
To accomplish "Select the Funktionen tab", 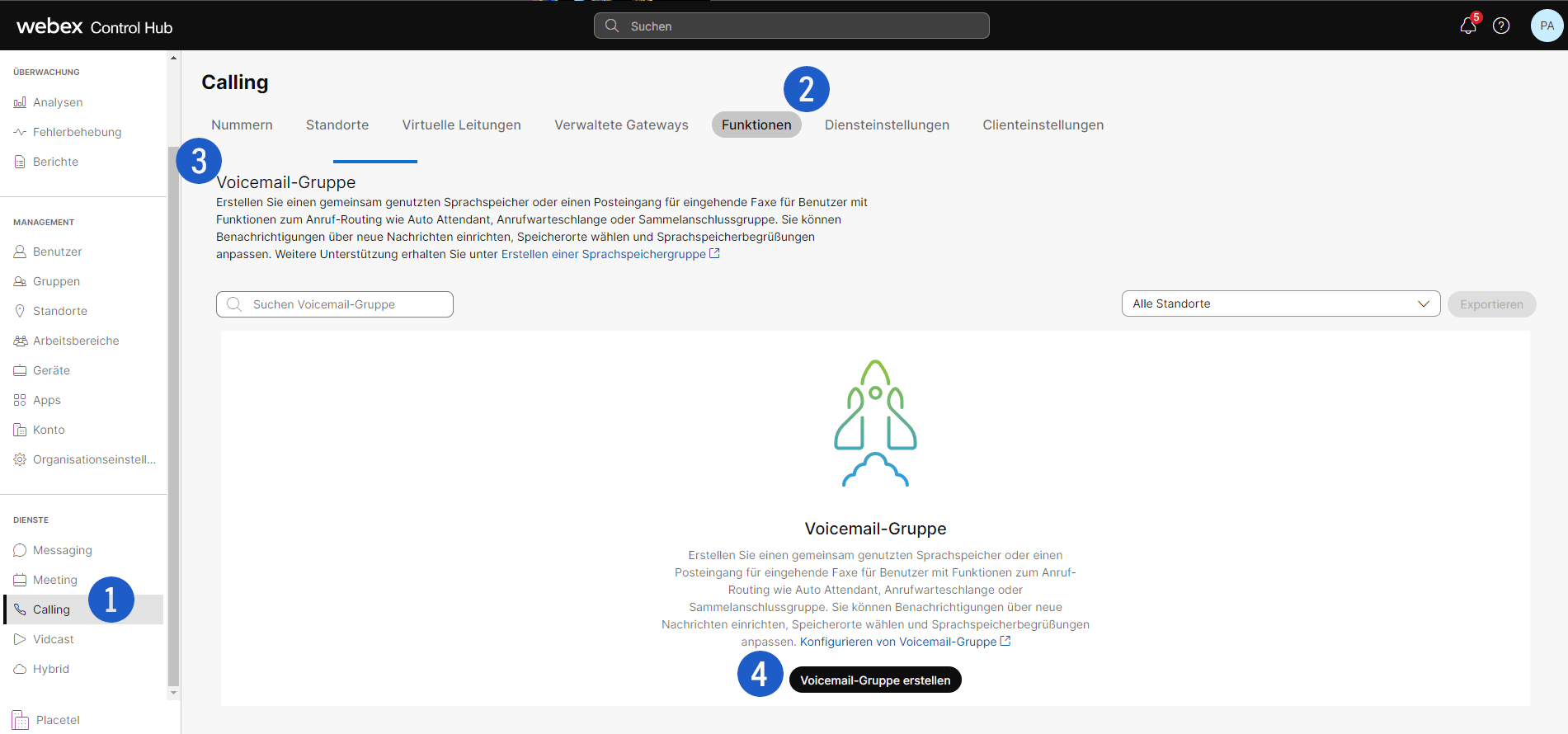I will pyautogui.click(x=756, y=125).
